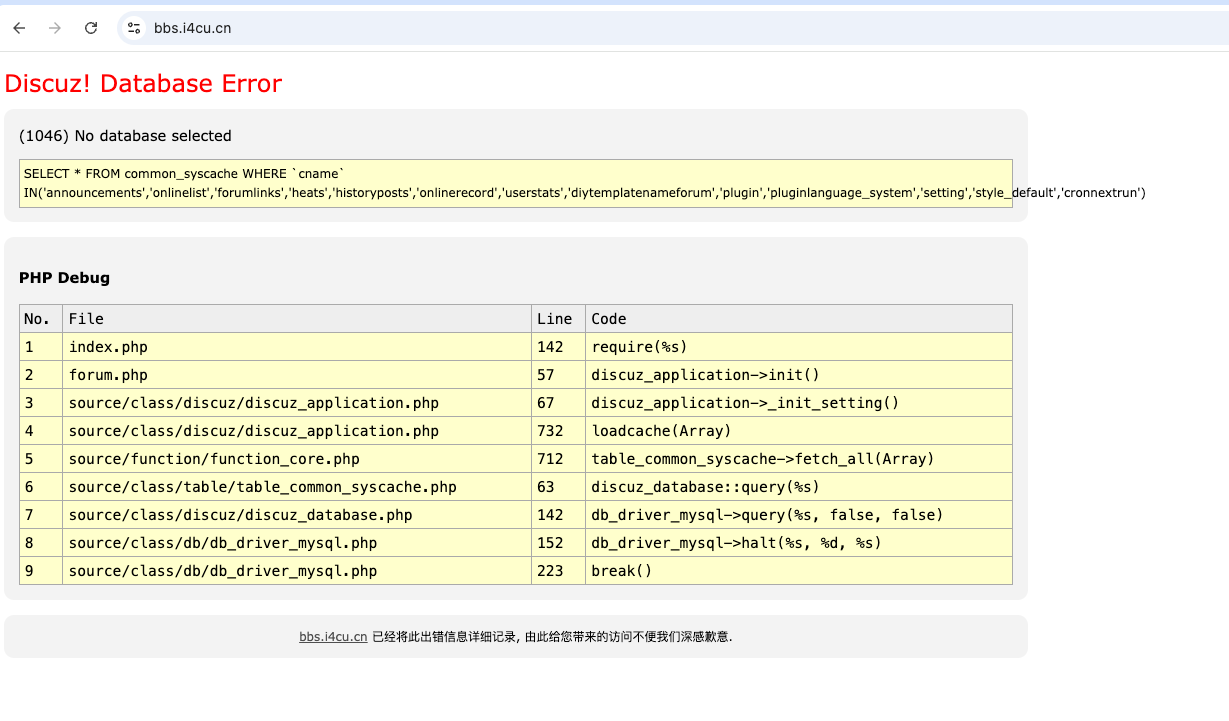This screenshot has width=1229, height=721.
Task: Click the 'loadcache(Array)' code cell
Action: [x=799, y=431]
